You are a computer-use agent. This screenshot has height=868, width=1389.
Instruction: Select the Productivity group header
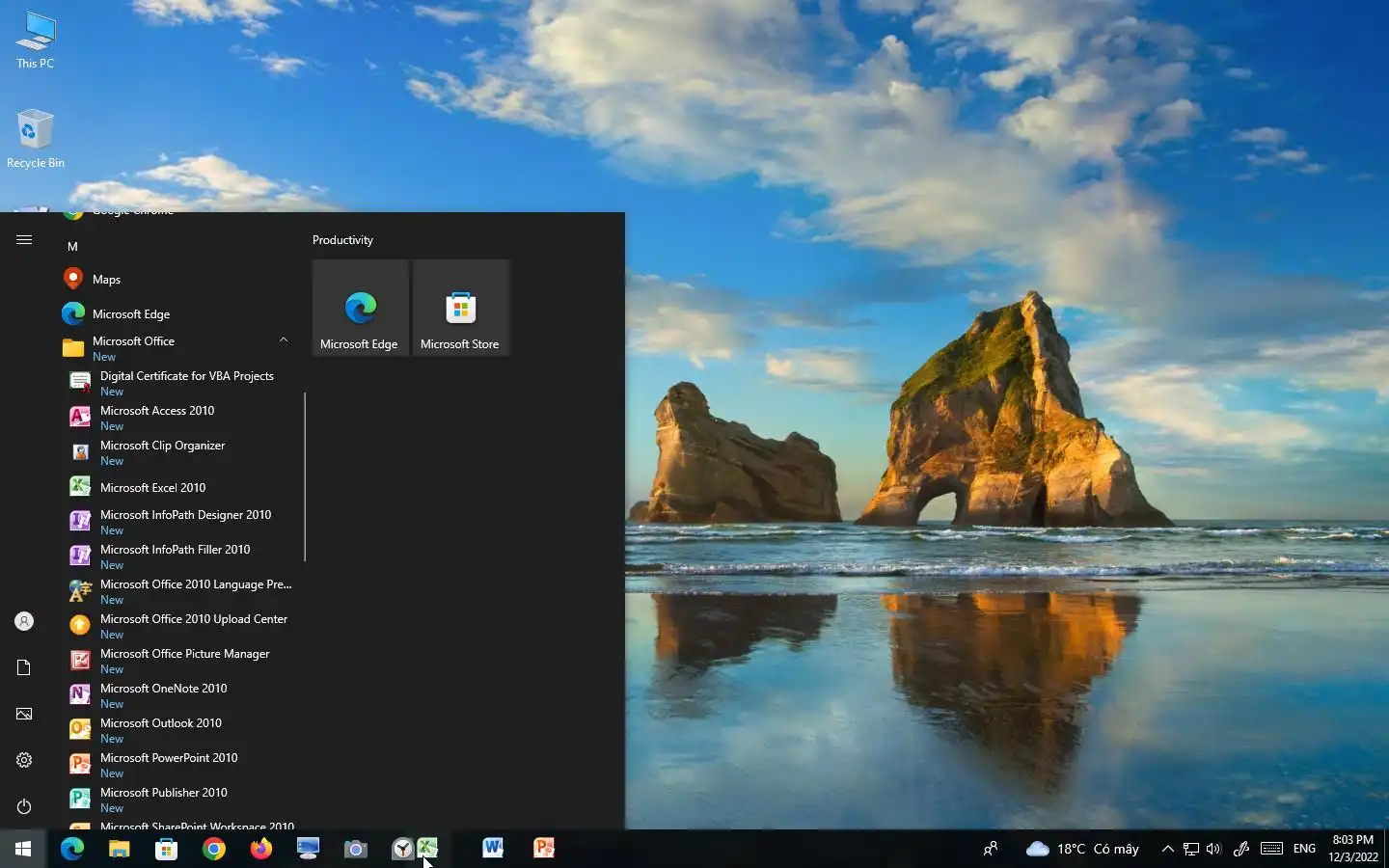click(x=342, y=240)
